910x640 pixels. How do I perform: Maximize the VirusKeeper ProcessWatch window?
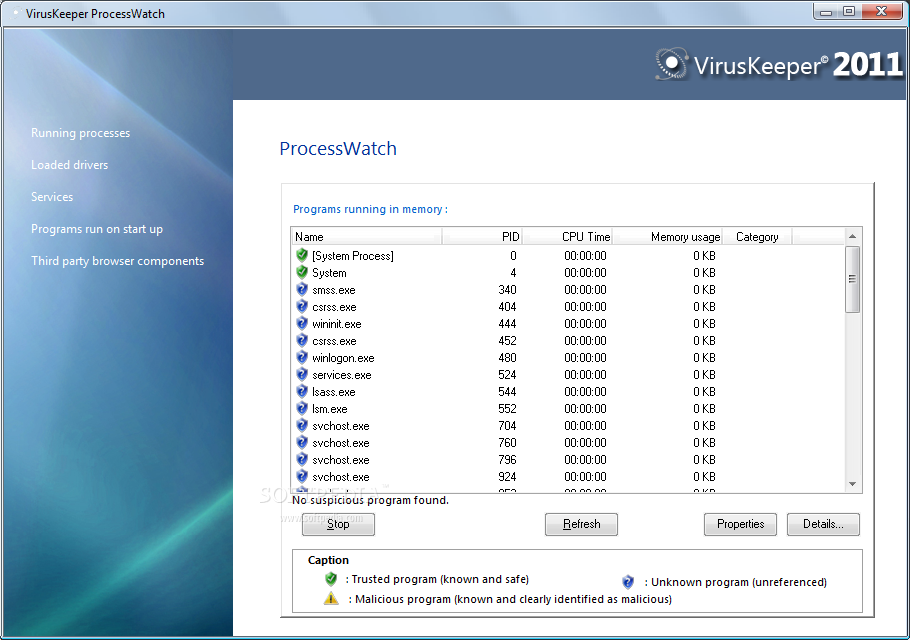point(849,11)
